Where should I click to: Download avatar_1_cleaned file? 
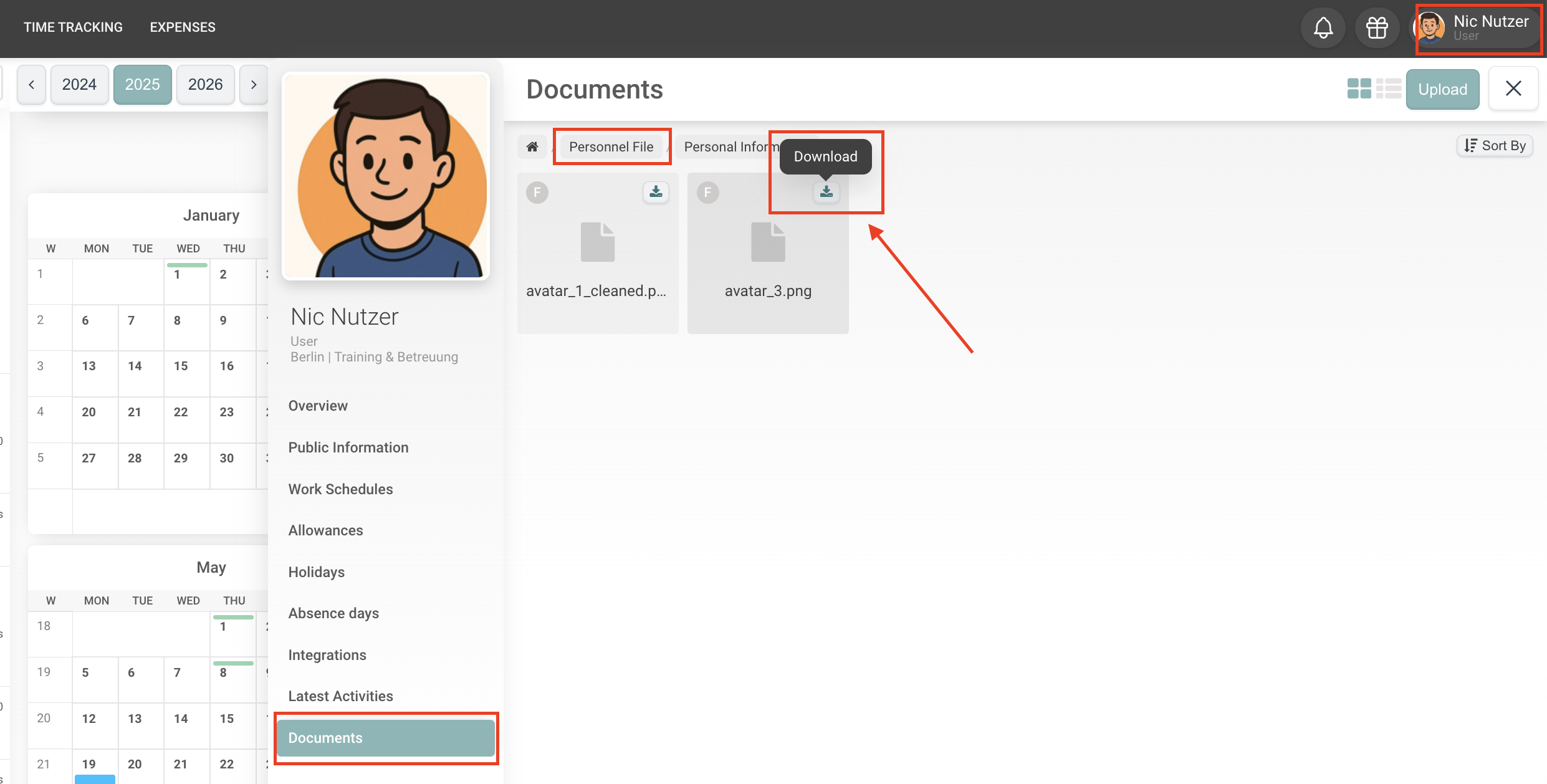(656, 191)
